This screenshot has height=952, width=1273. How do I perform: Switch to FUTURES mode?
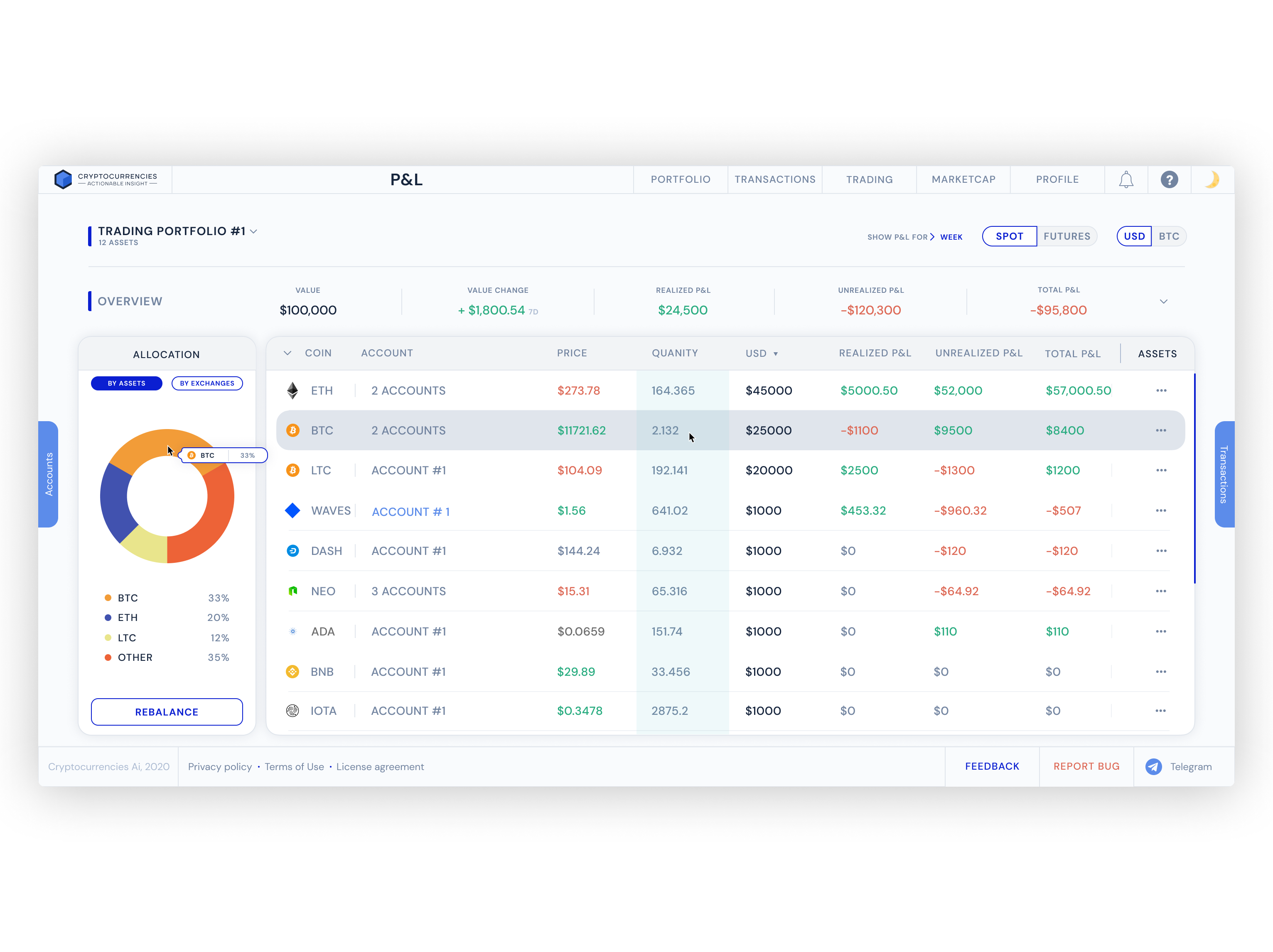point(1067,236)
